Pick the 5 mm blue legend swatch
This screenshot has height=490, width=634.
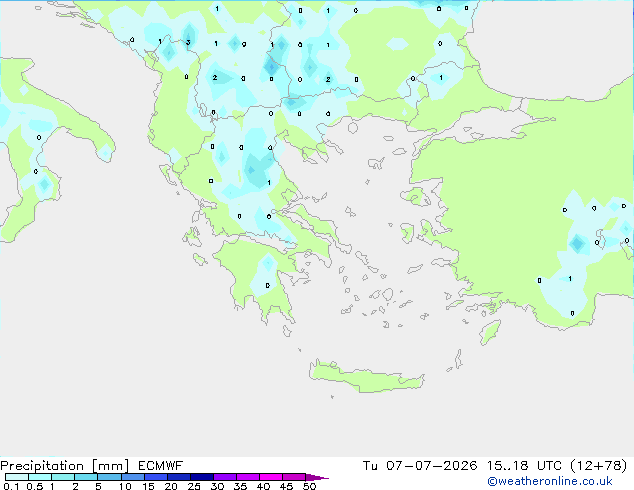point(109,477)
